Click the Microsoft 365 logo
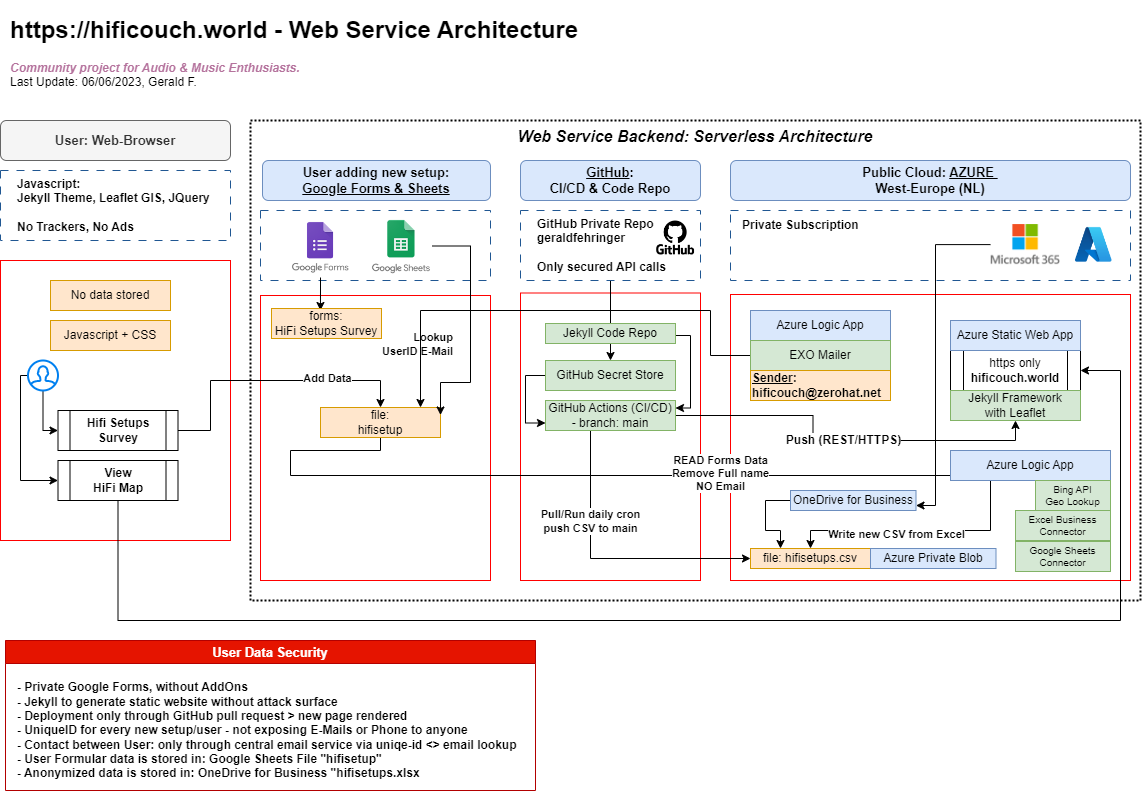Image resolution: width=1142 pixels, height=791 pixels. (1025, 237)
